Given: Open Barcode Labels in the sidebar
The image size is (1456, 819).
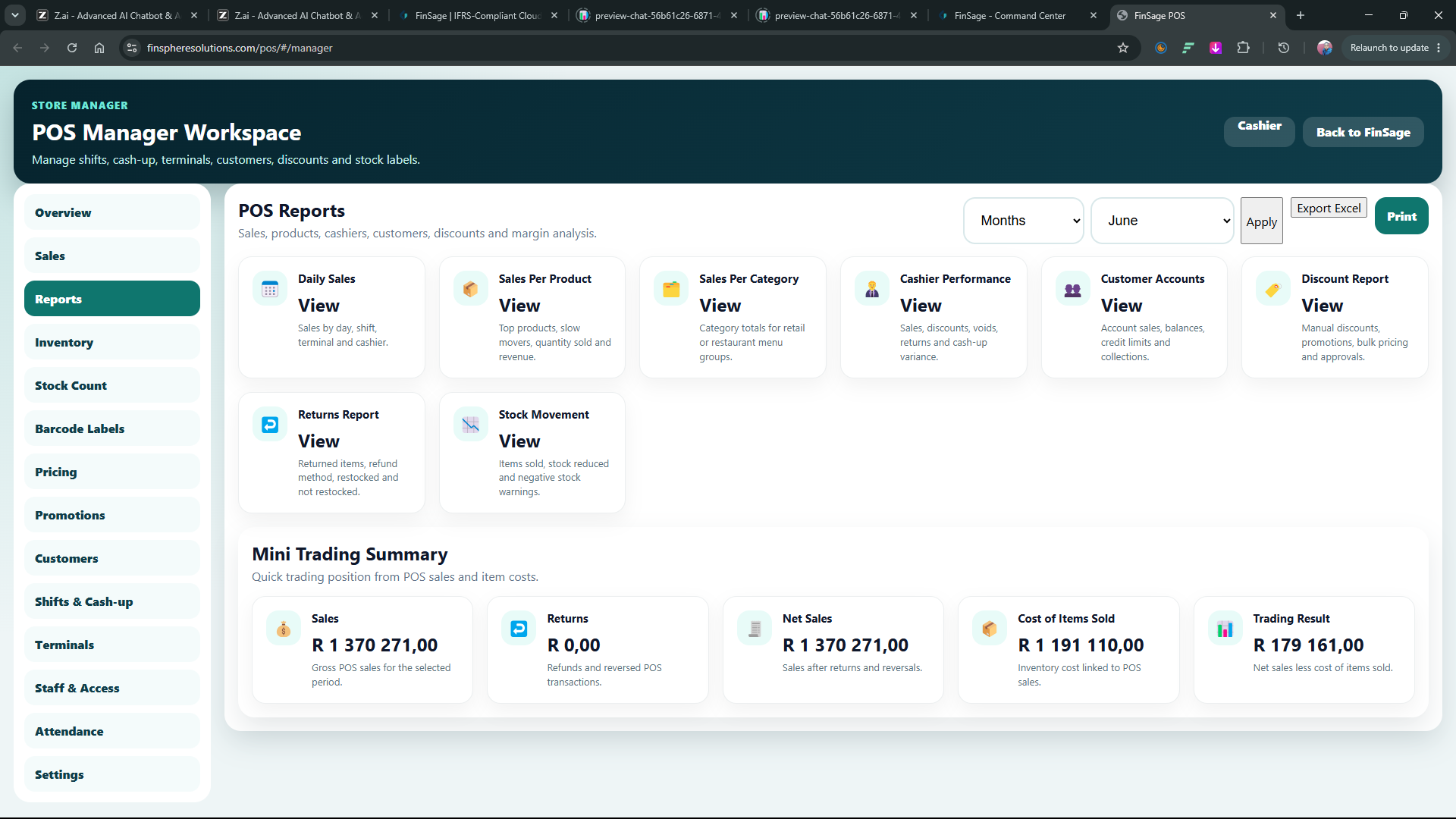Looking at the screenshot, I should pyautogui.click(x=112, y=428).
